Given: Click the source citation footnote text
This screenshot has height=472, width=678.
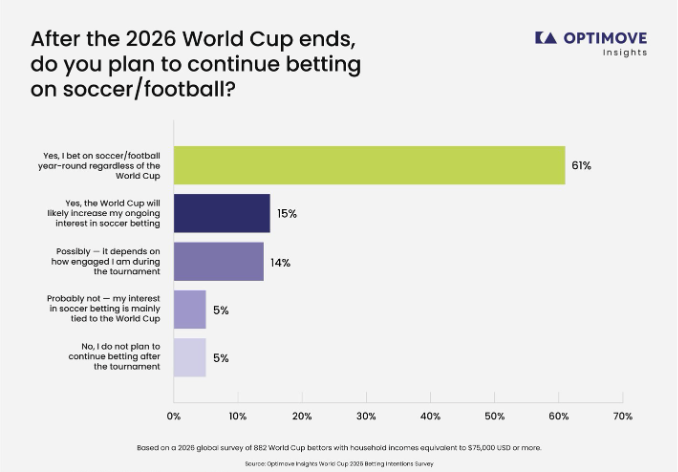Looking at the screenshot, I should click(x=339, y=464).
